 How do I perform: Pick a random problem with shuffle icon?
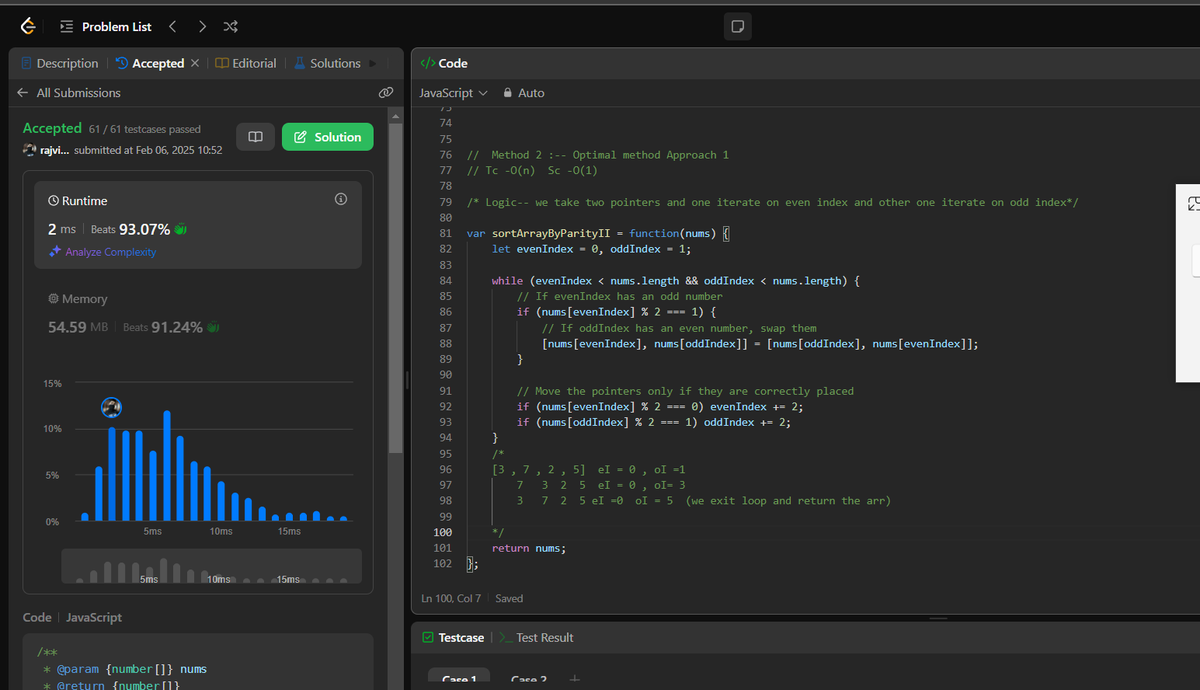(230, 26)
